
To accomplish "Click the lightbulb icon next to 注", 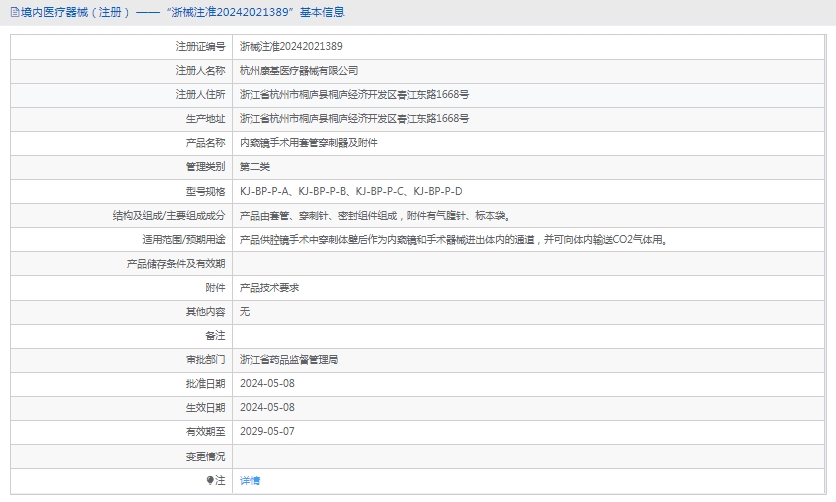I will point(210,481).
